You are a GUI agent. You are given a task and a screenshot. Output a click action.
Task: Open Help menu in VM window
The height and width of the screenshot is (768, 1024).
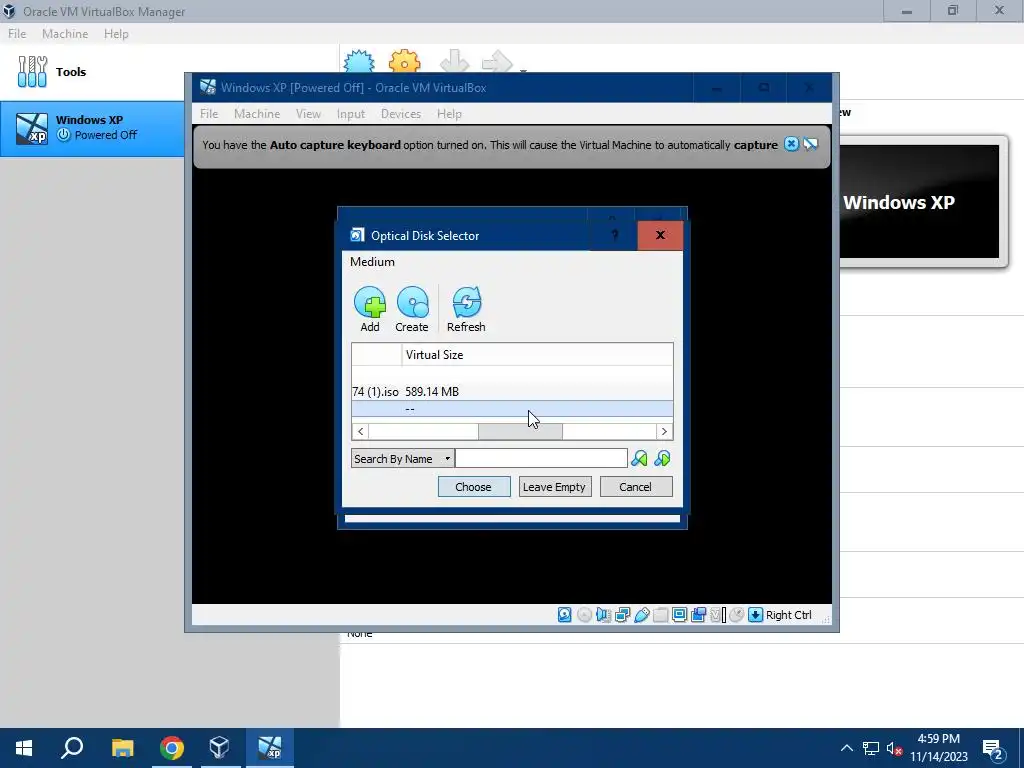click(449, 114)
